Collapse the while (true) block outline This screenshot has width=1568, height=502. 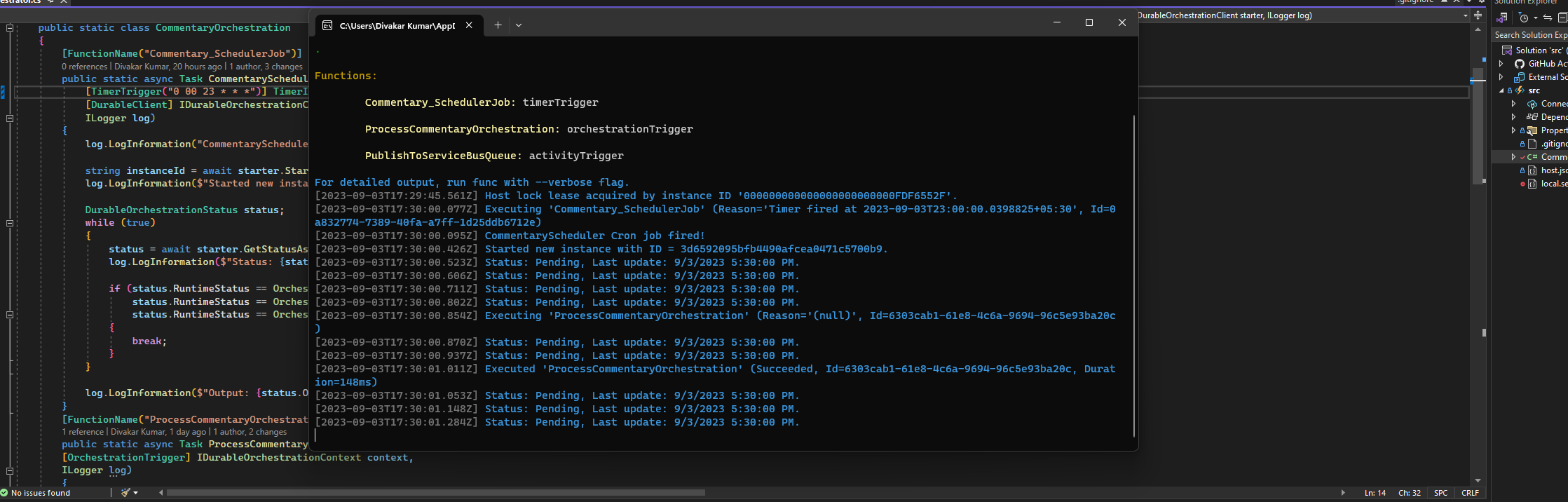pos(10,223)
